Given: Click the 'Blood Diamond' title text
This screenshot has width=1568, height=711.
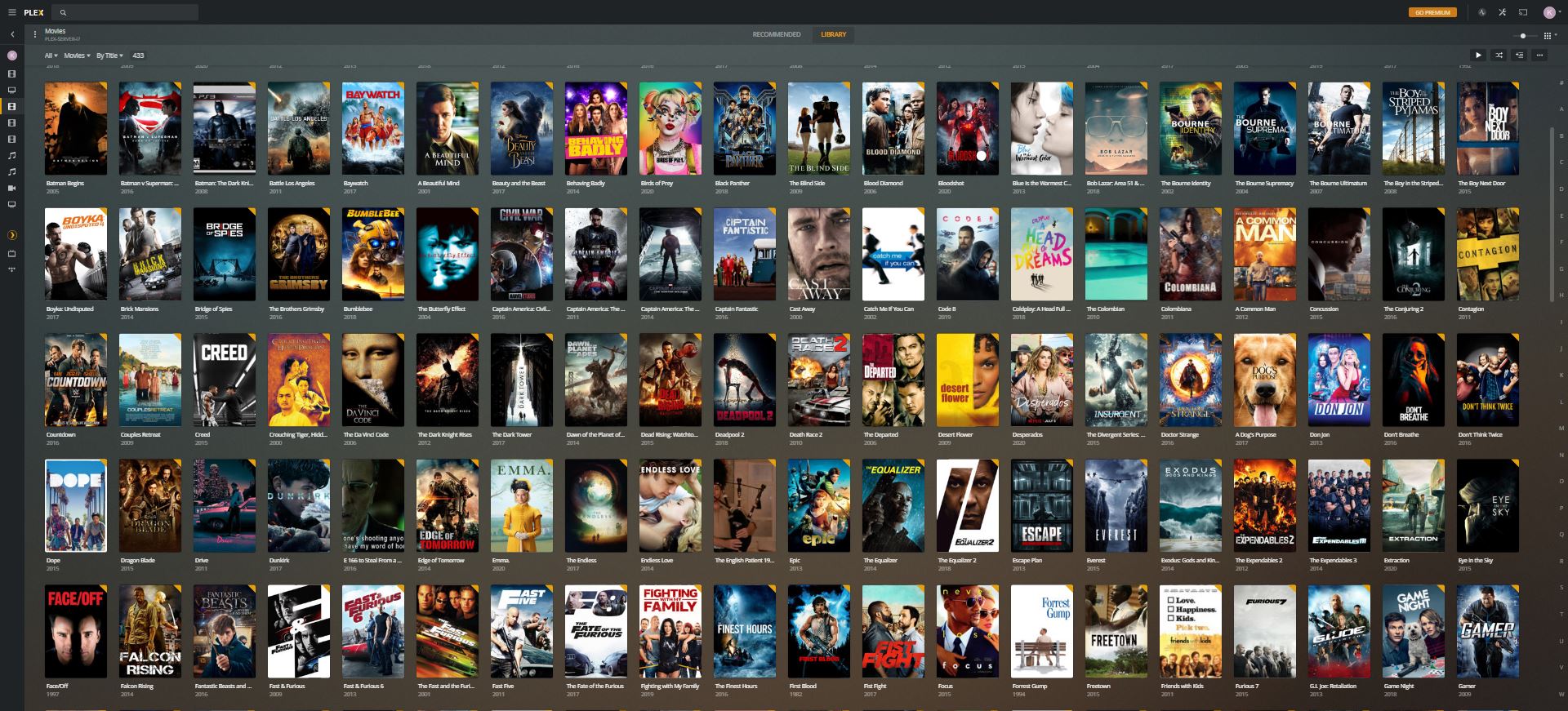Looking at the screenshot, I should 884,184.
